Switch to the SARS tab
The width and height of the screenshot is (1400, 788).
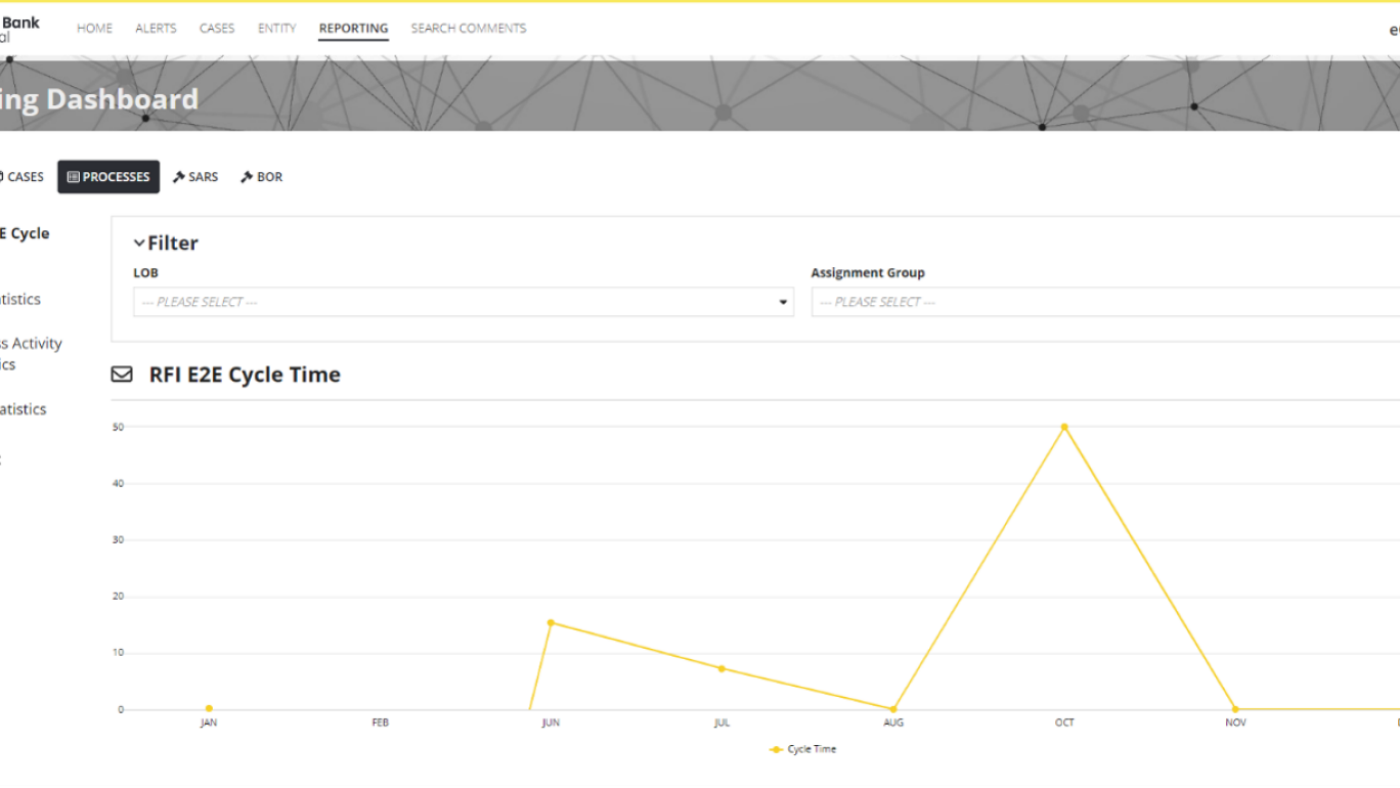coord(203,177)
